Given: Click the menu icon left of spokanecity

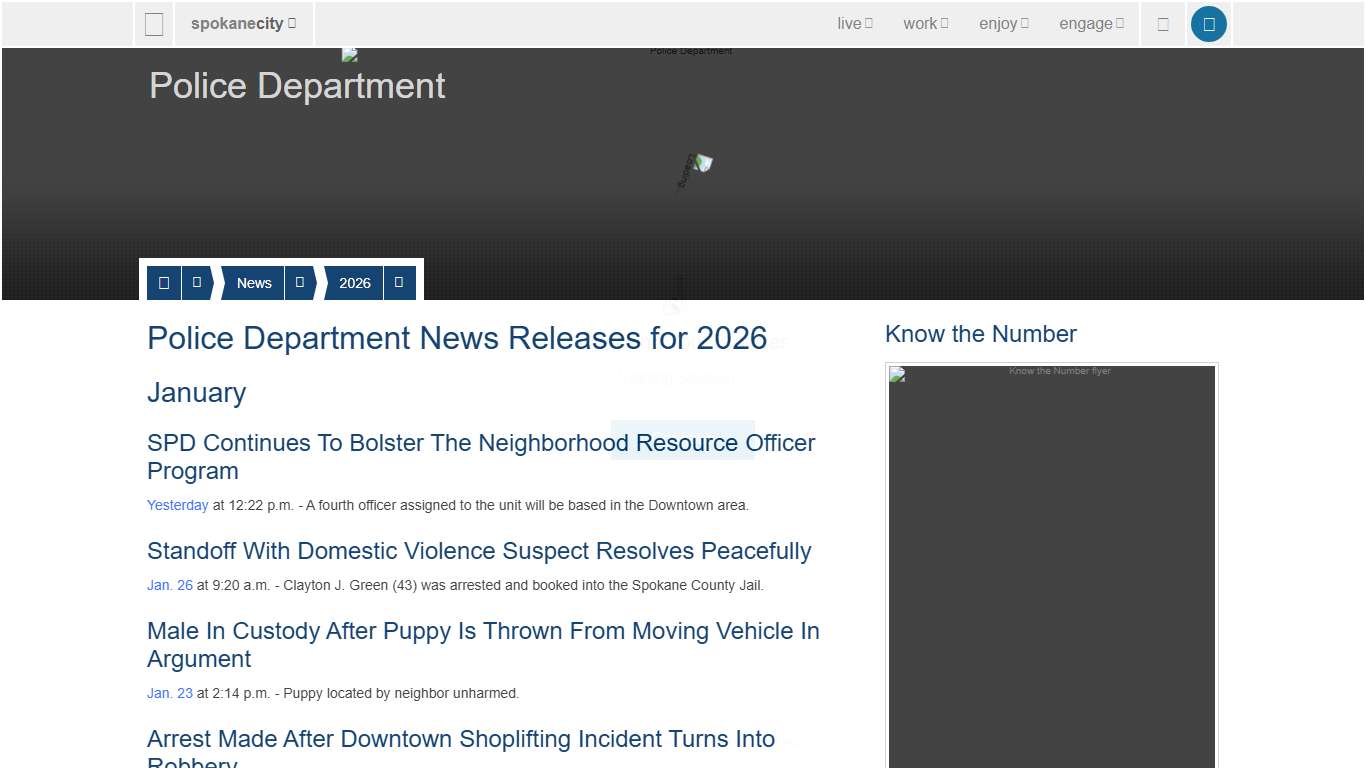Looking at the screenshot, I should (x=154, y=23).
